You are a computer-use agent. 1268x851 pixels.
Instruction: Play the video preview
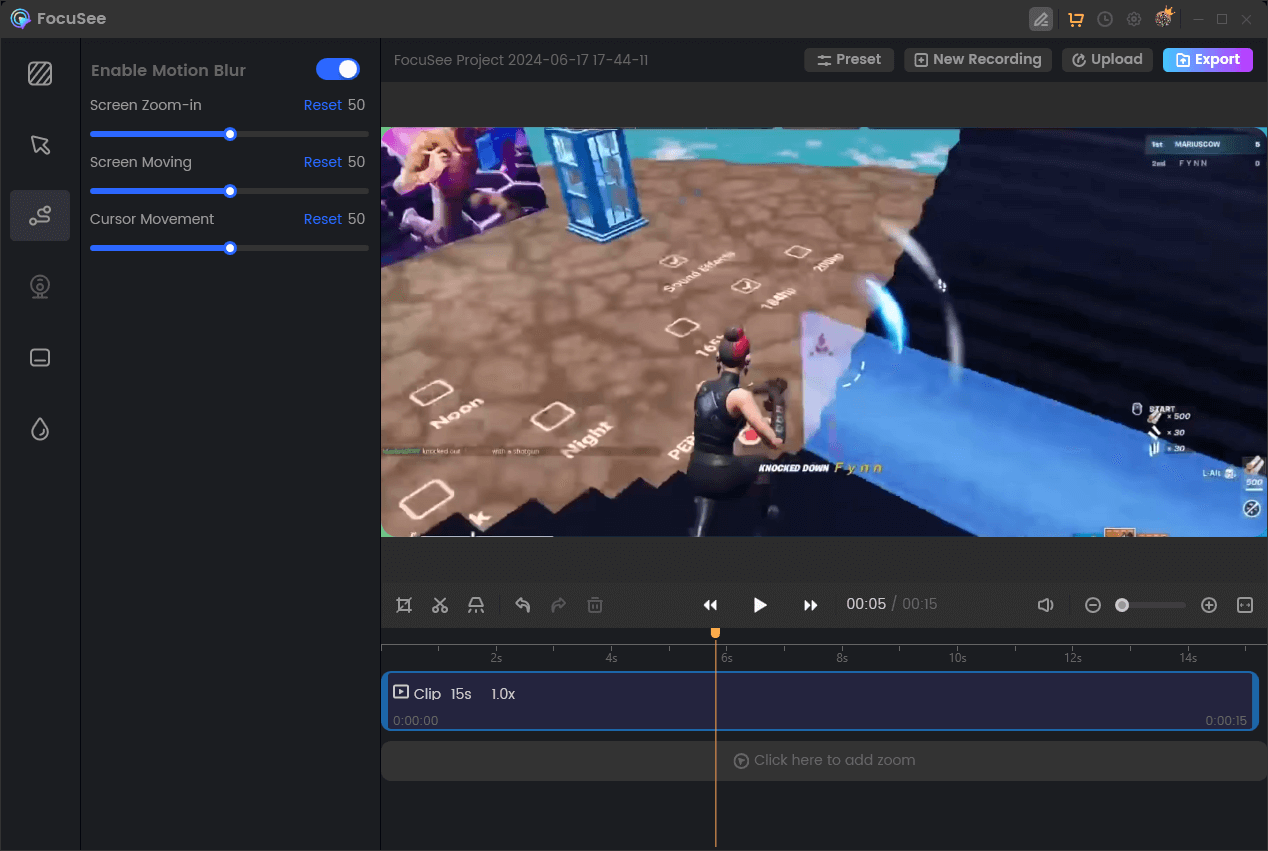pos(760,605)
